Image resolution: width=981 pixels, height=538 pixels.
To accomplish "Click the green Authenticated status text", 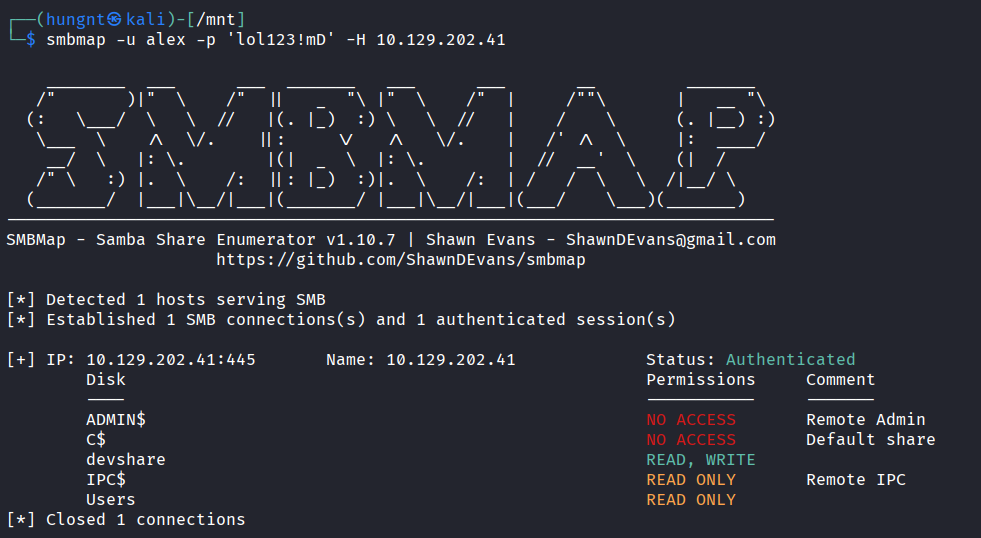I will pyautogui.click(x=790, y=360).
